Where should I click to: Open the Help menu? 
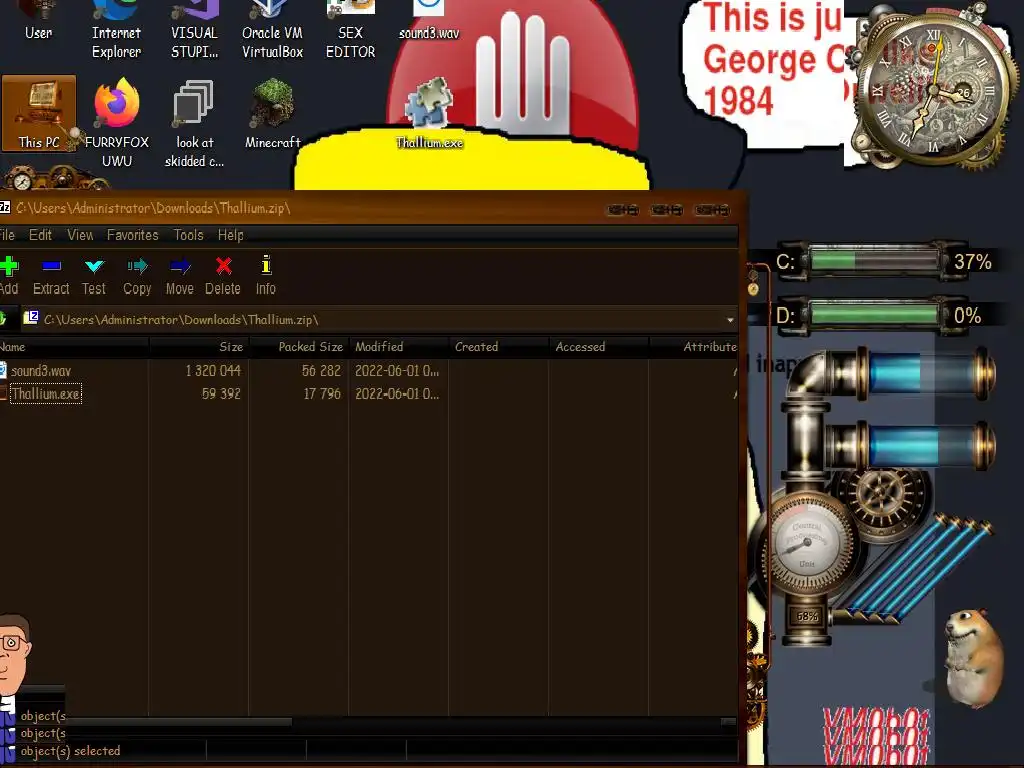coord(231,234)
